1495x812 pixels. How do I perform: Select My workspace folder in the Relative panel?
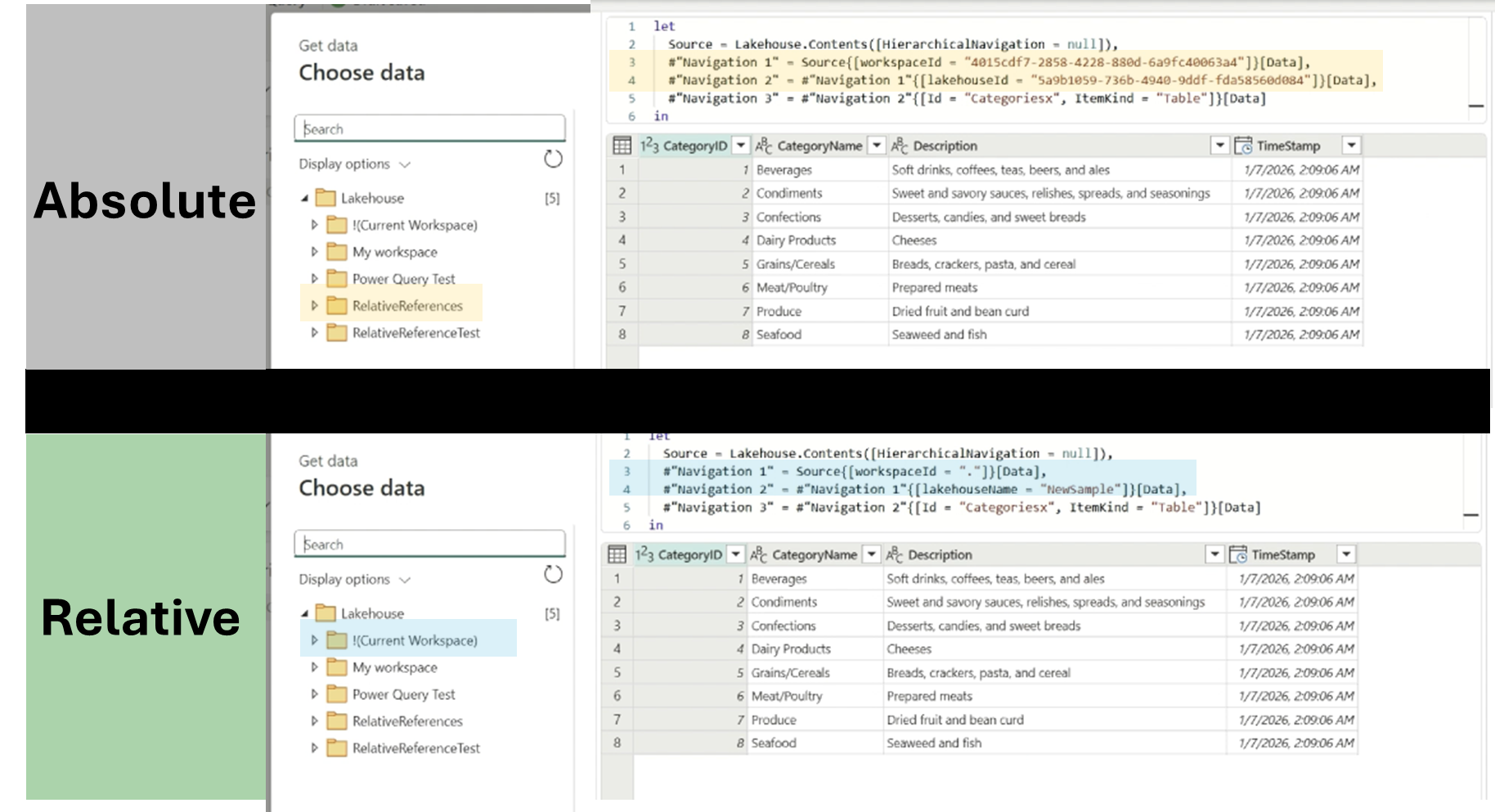pos(394,667)
